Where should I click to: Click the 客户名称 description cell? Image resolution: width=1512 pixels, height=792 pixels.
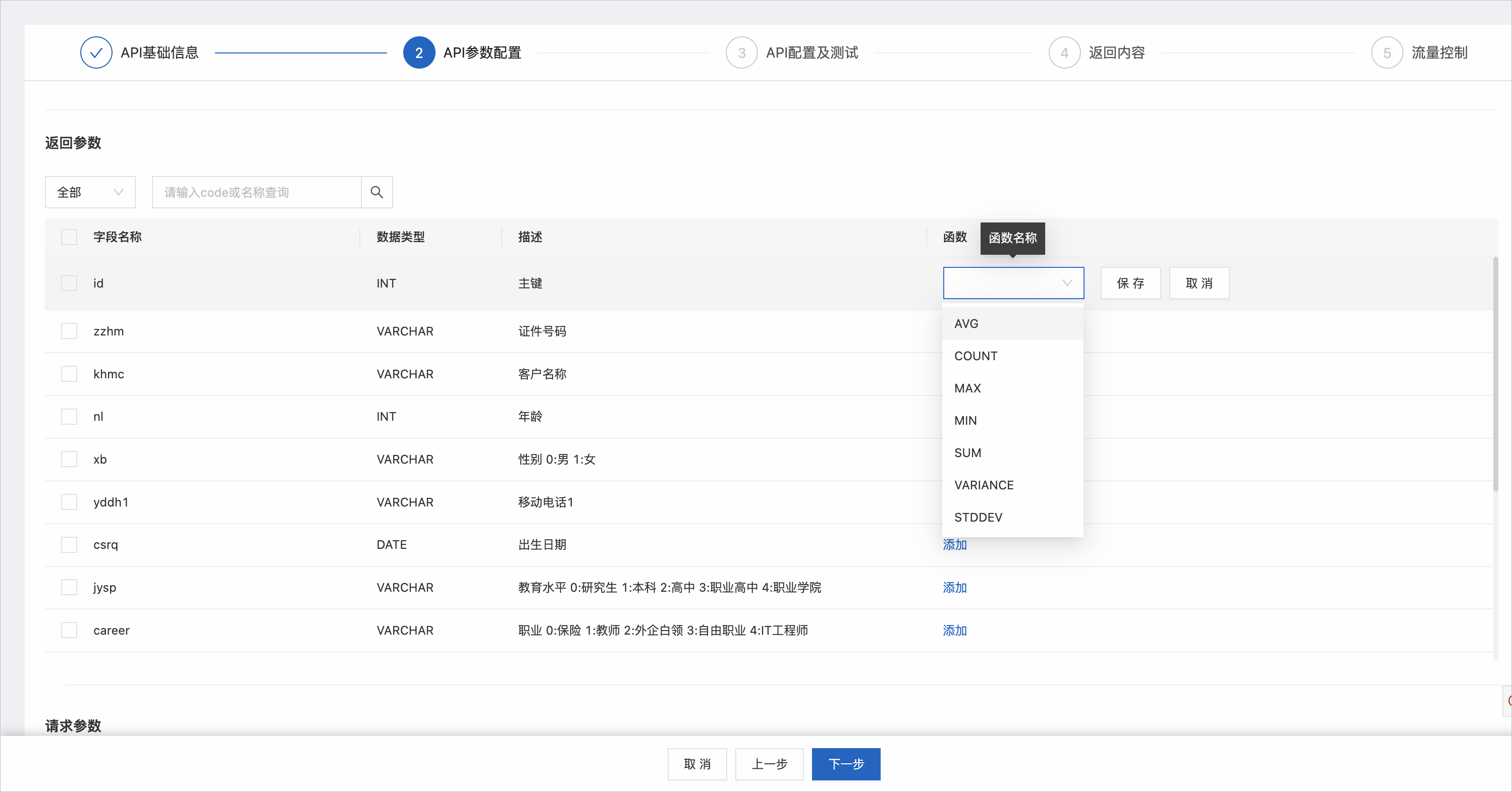tap(543, 374)
